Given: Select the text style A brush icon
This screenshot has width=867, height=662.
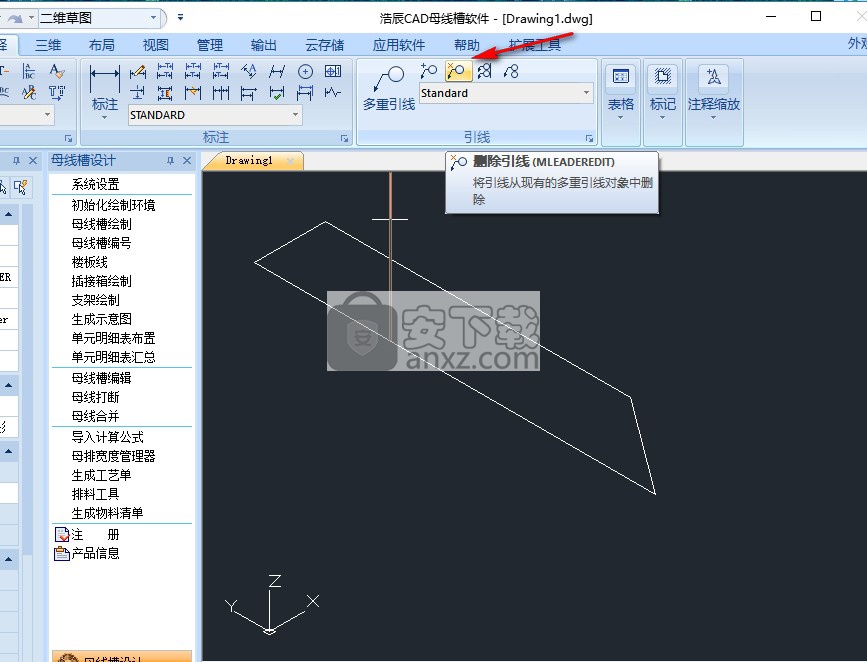Looking at the screenshot, I should coord(56,71).
